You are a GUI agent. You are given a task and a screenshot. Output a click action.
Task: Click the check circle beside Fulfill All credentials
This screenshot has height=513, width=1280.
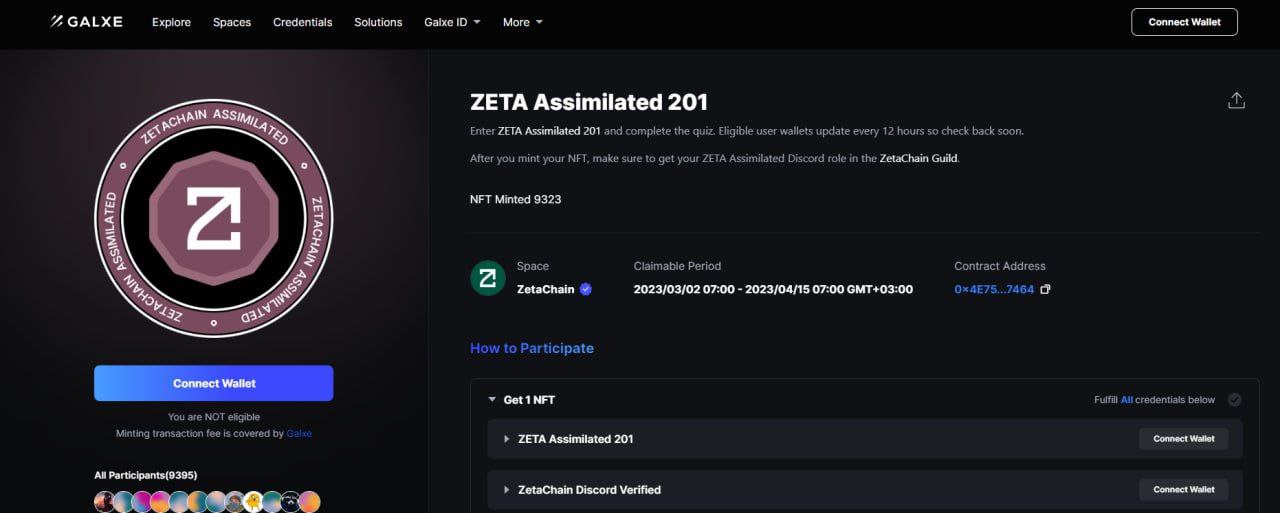tap(1234, 400)
